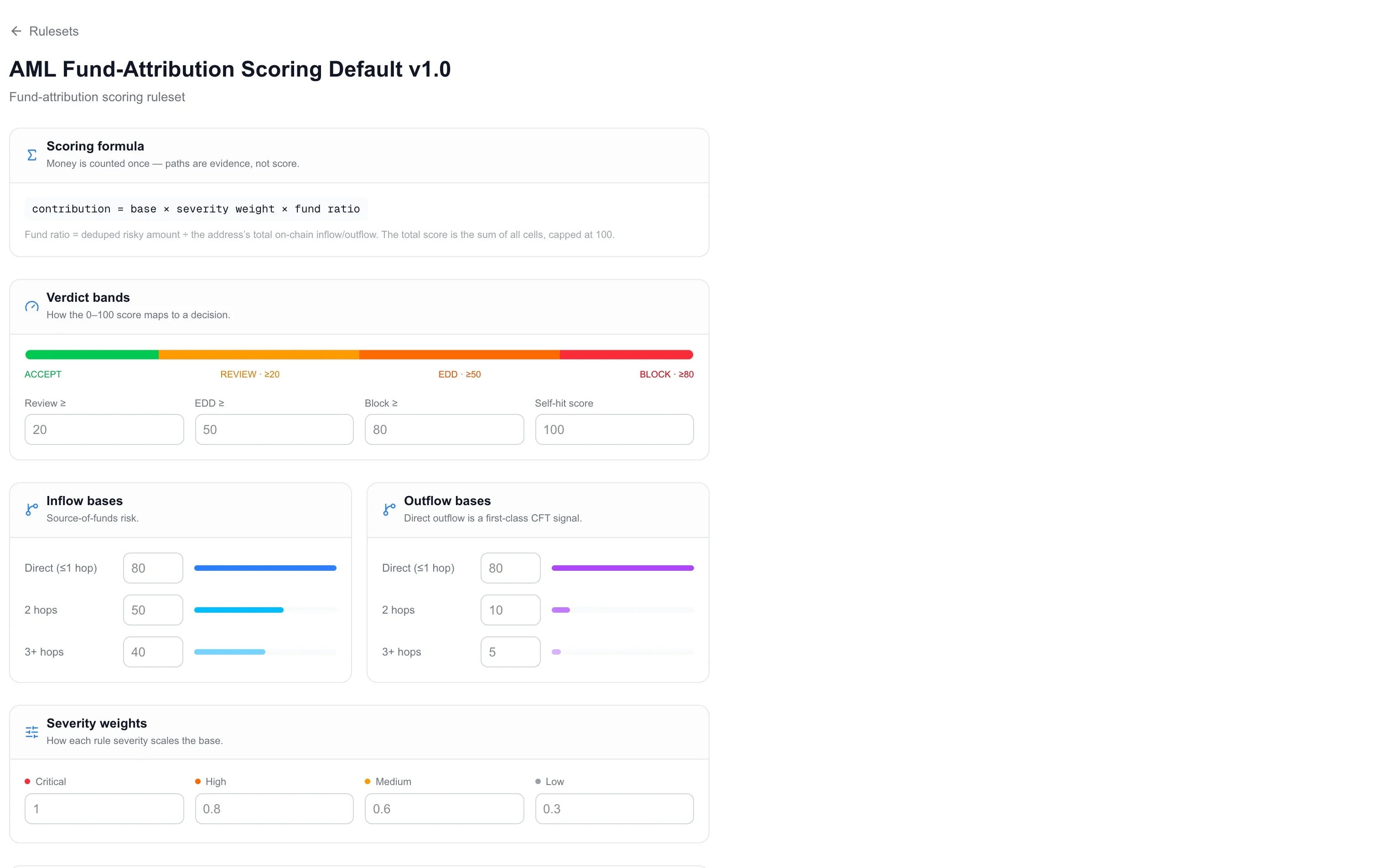The height and width of the screenshot is (868, 1388).
Task: Click the Outflow 3+ hops purple bar
Action: [556, 651]
